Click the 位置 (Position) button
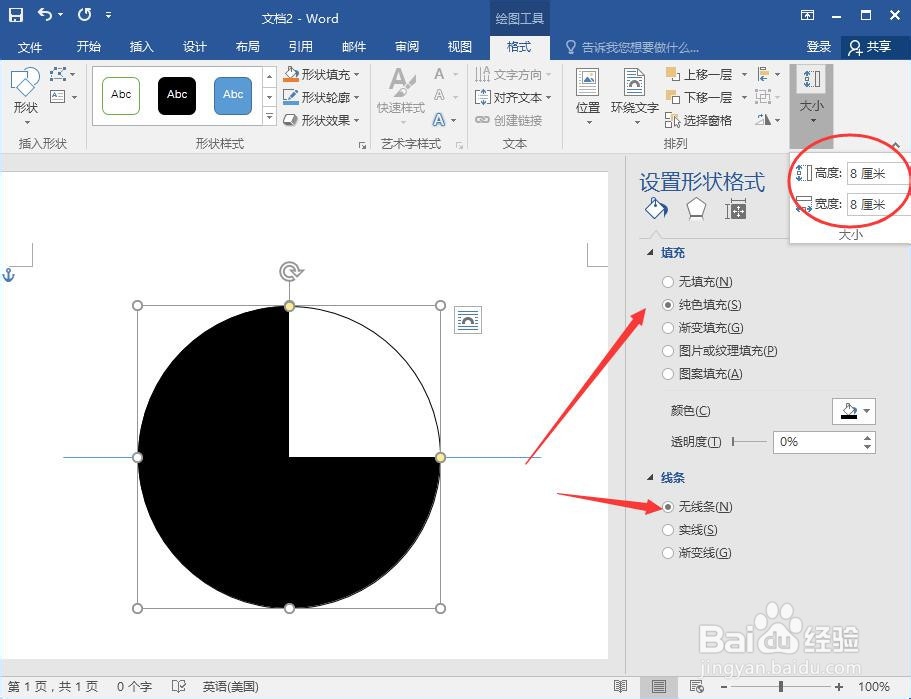This screenshot has height=699, width=911. coord(588,96)
